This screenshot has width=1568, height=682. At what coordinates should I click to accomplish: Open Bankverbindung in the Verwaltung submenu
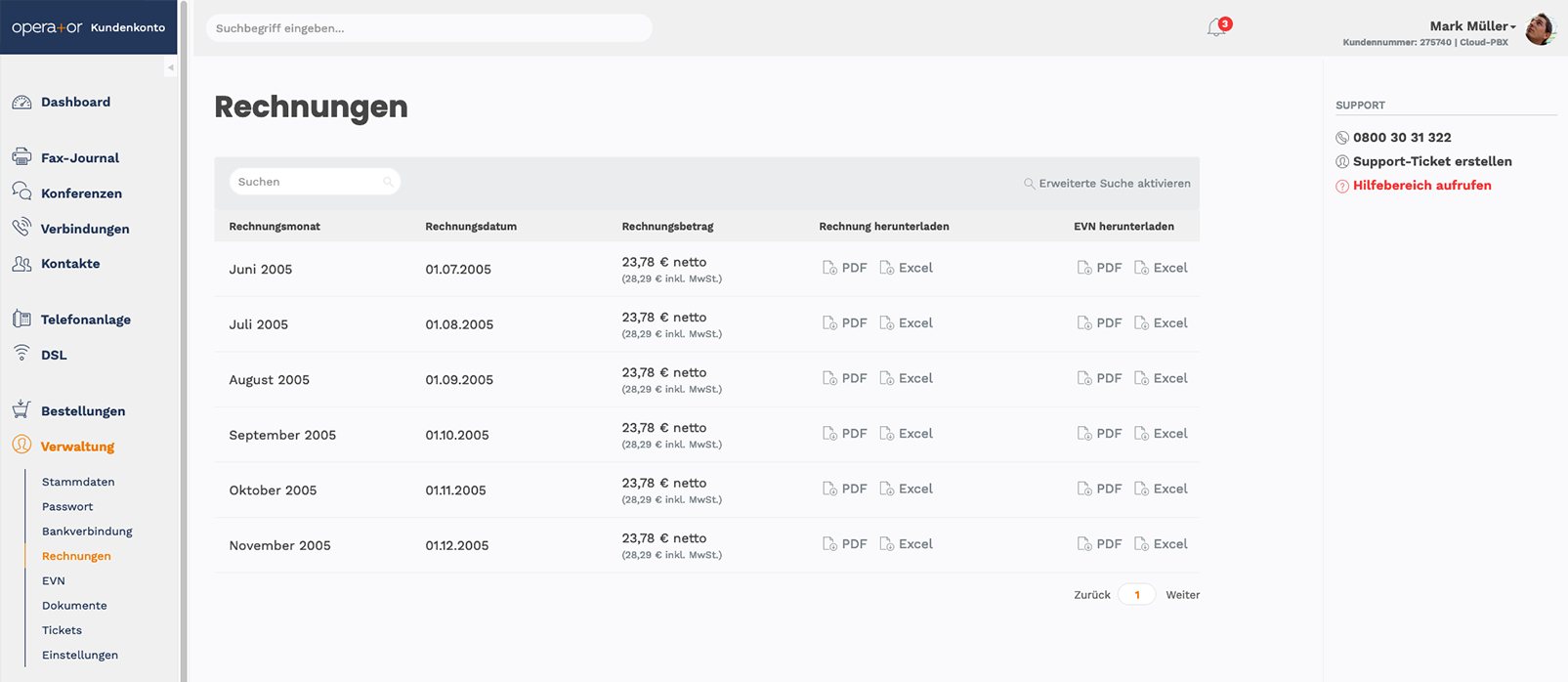pos(87,532)
